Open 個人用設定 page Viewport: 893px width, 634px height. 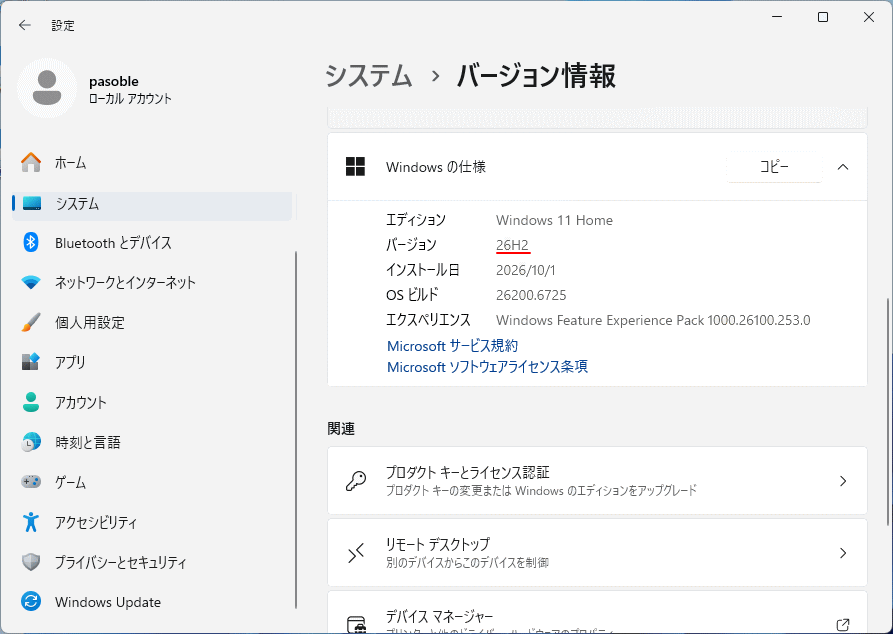pos(152,322)
